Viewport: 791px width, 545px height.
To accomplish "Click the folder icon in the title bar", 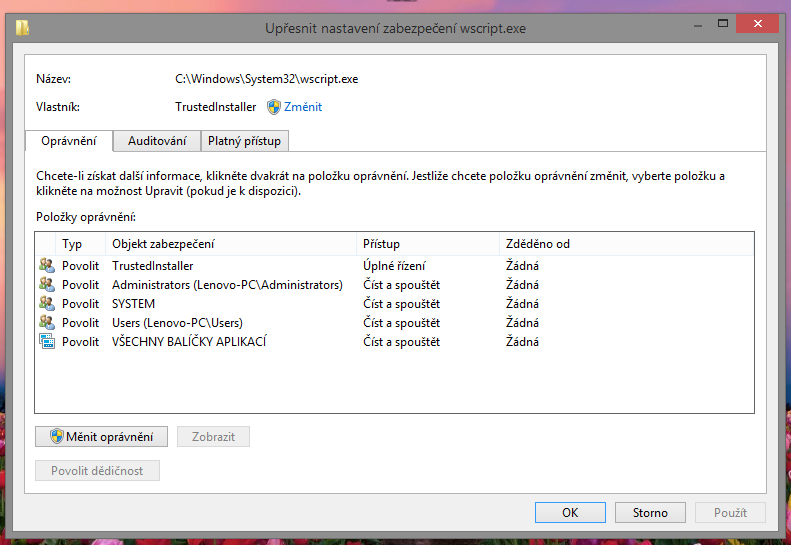I will click(22, 28).
